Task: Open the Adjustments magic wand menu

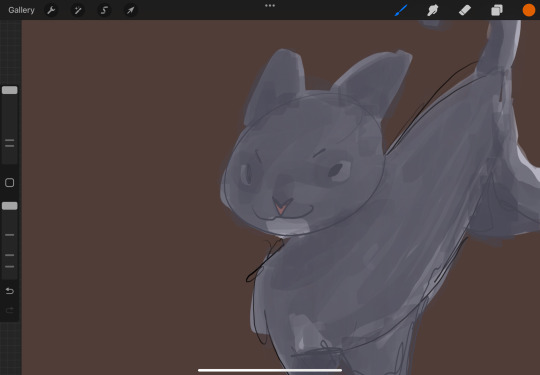Action: click(77, 10)
